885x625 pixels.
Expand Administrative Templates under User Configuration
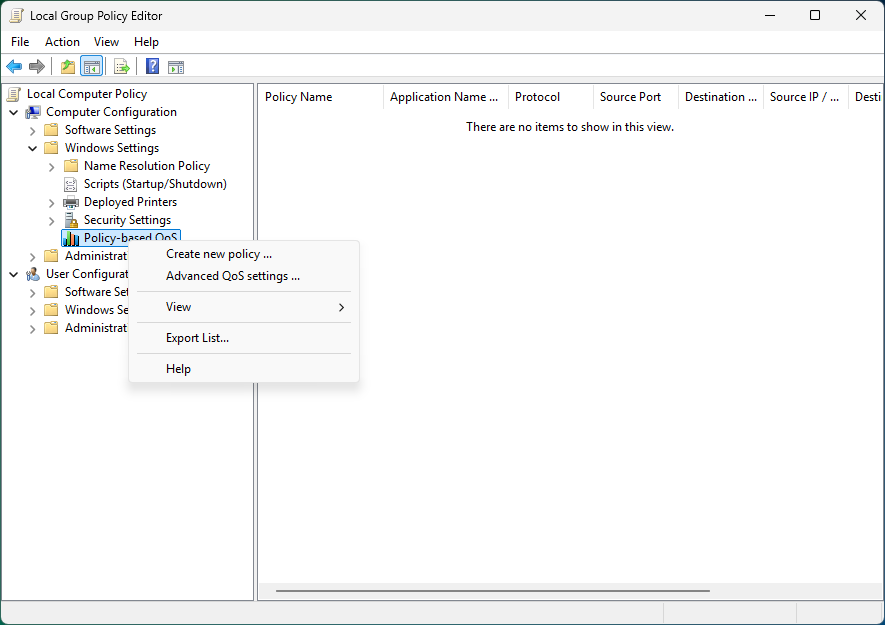pos(32,329)
